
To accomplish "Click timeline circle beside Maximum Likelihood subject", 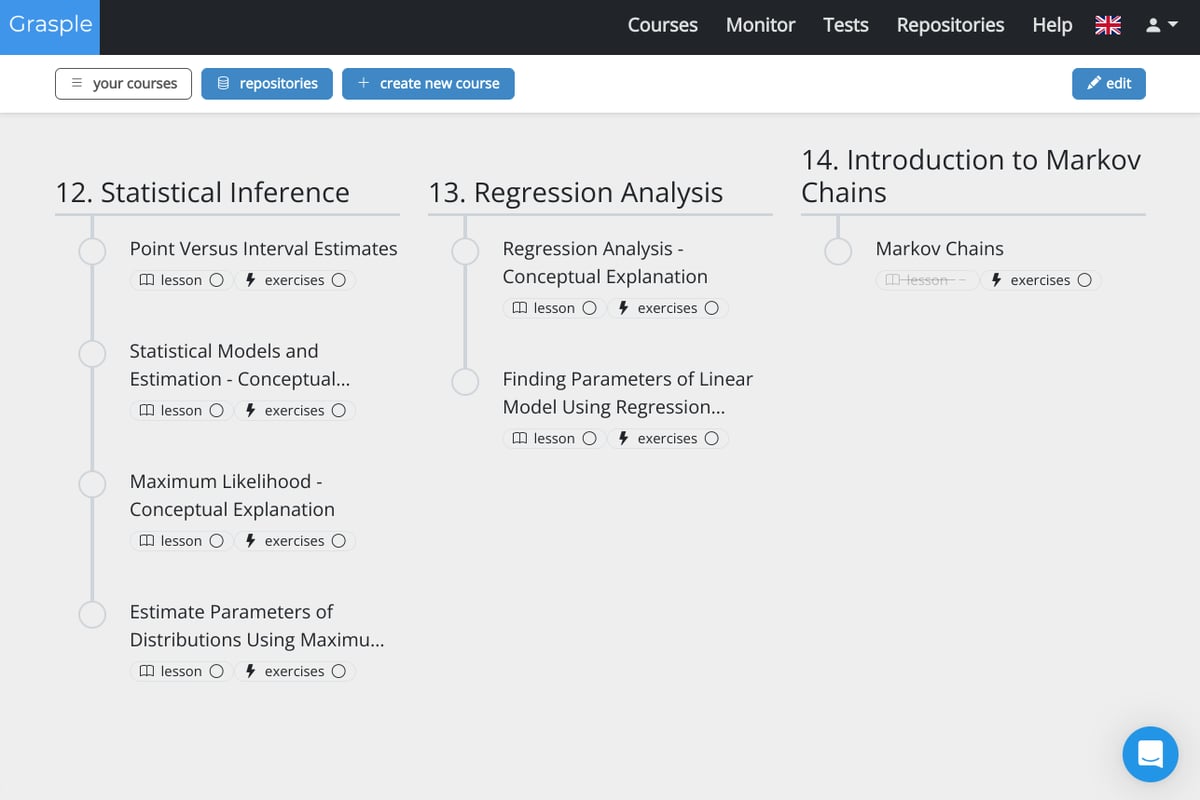I will [x=92, y=484].
